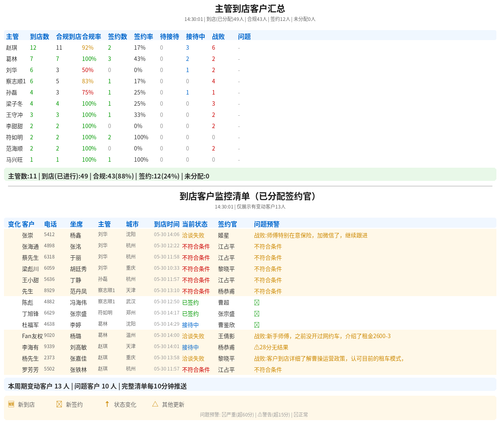Click the 问题预警 column header
This screenshot has height=437, width=500.
click(x=267, y=224)
